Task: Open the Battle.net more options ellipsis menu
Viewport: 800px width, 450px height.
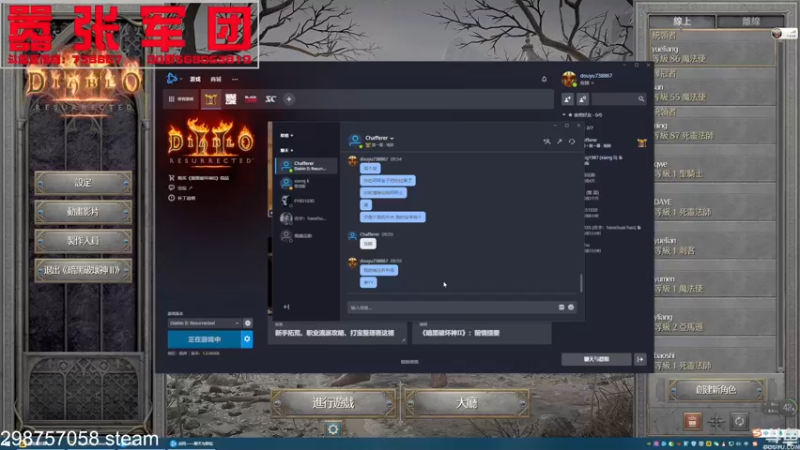Action: 235,79
